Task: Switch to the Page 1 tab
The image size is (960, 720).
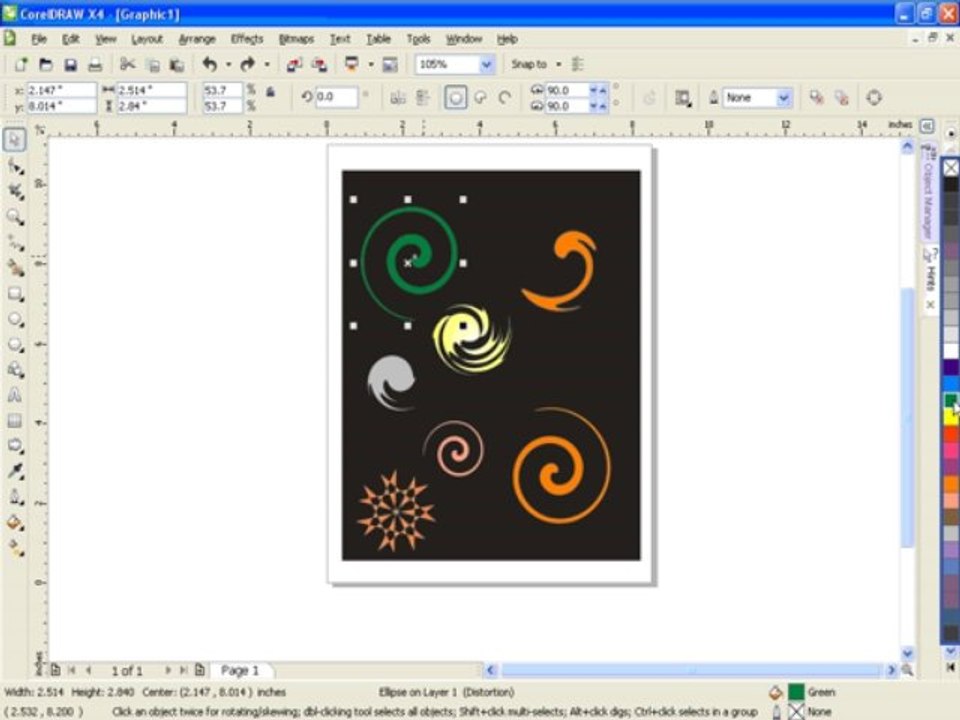Action: [240, 670]
